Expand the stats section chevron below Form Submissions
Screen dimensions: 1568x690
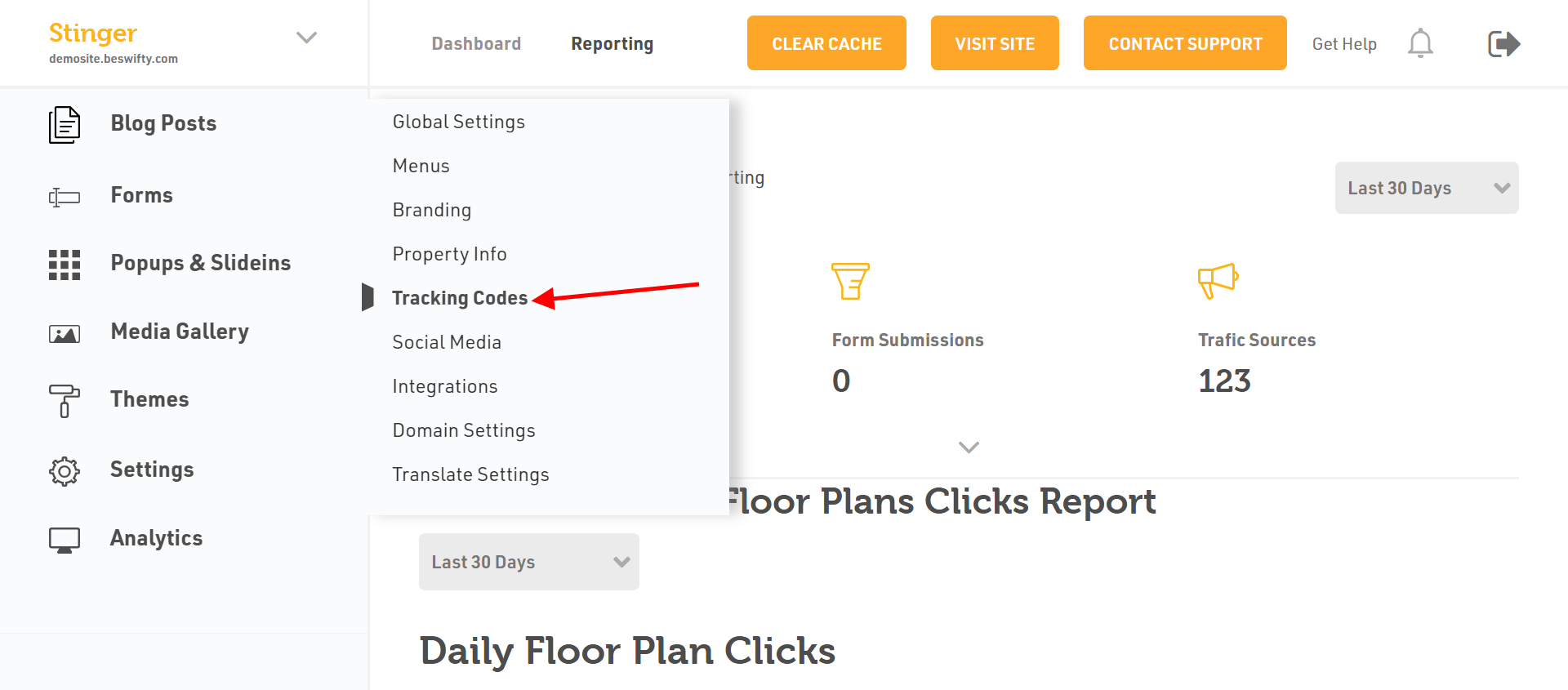(969, 447)
